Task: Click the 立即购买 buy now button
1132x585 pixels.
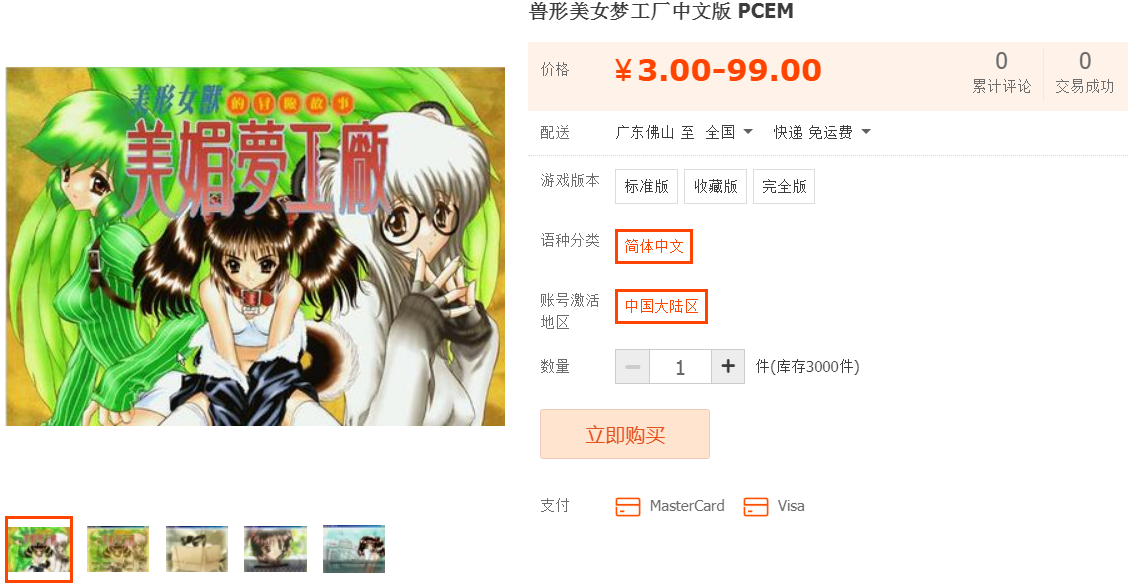Action: (x=625, y=434)
